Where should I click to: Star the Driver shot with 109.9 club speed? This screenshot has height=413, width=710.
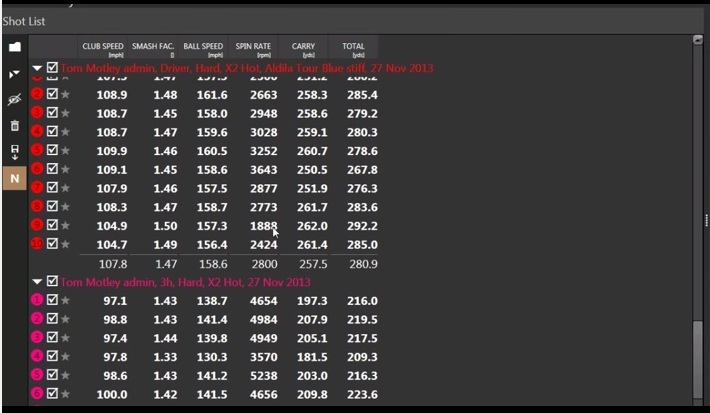coord(66,150)
